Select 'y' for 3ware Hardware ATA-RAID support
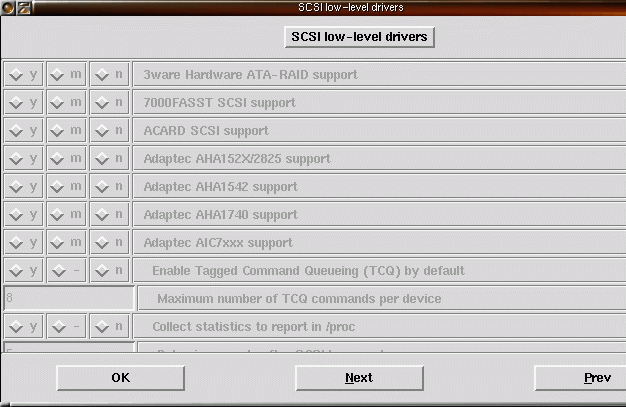626x407 pixels. click(23, 74)
